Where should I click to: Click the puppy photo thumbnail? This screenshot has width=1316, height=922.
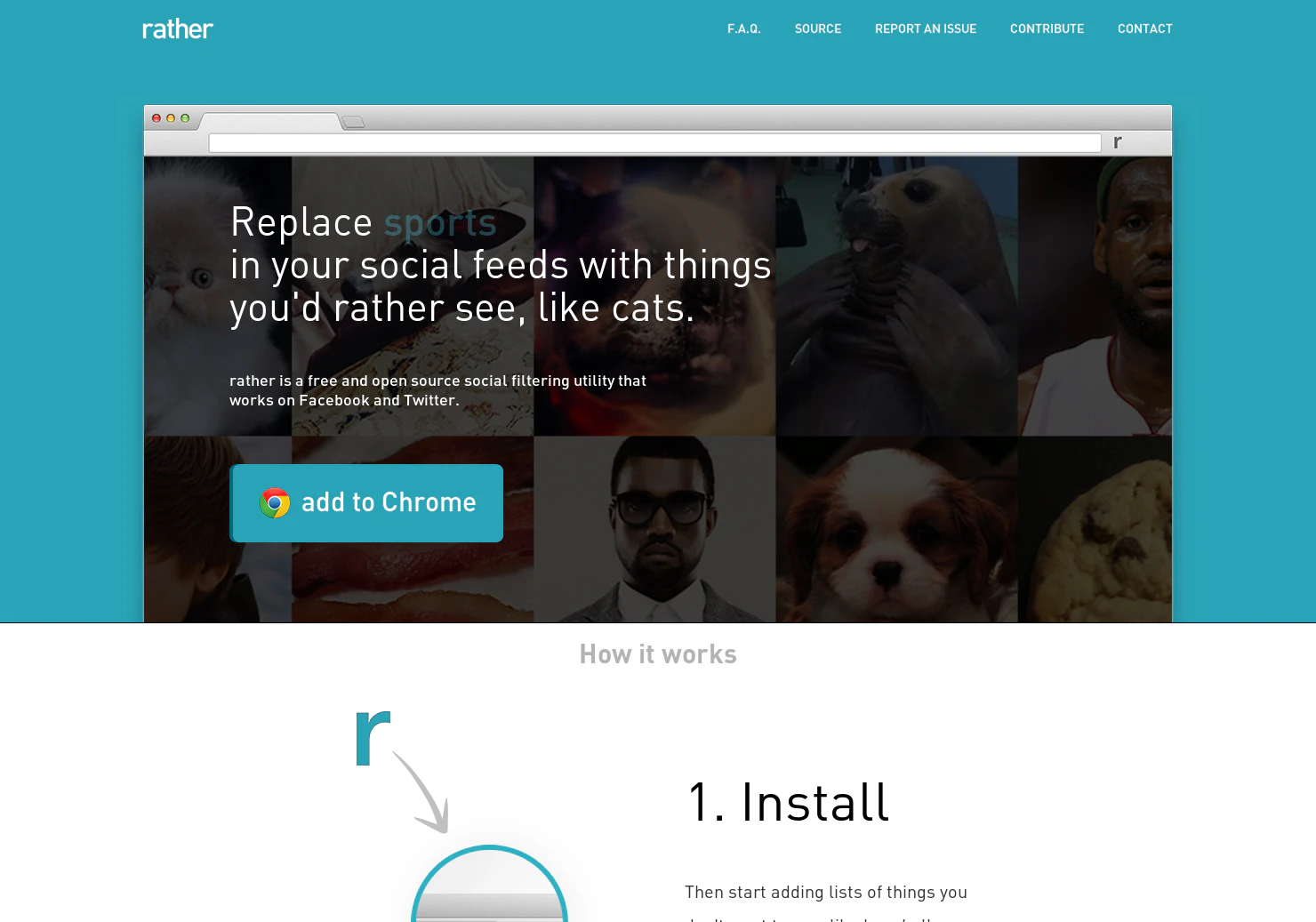896,529
